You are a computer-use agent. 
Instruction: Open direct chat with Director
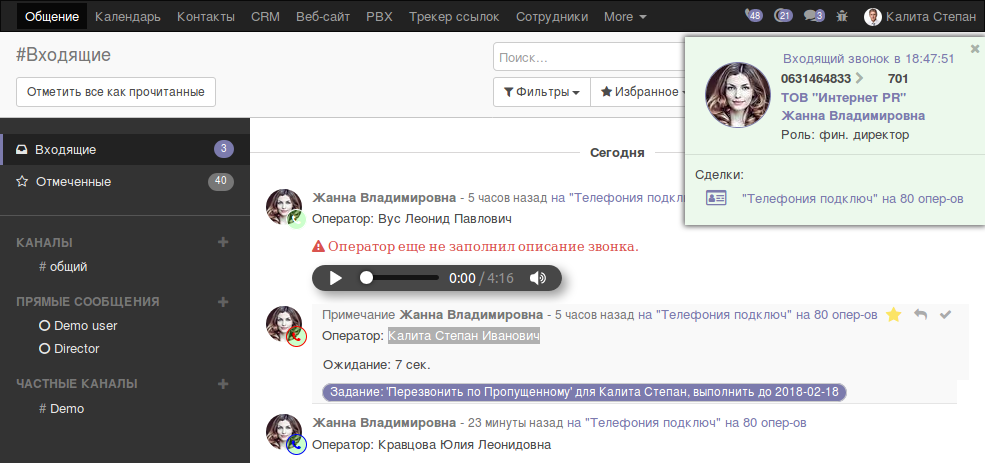coord(70,348)
